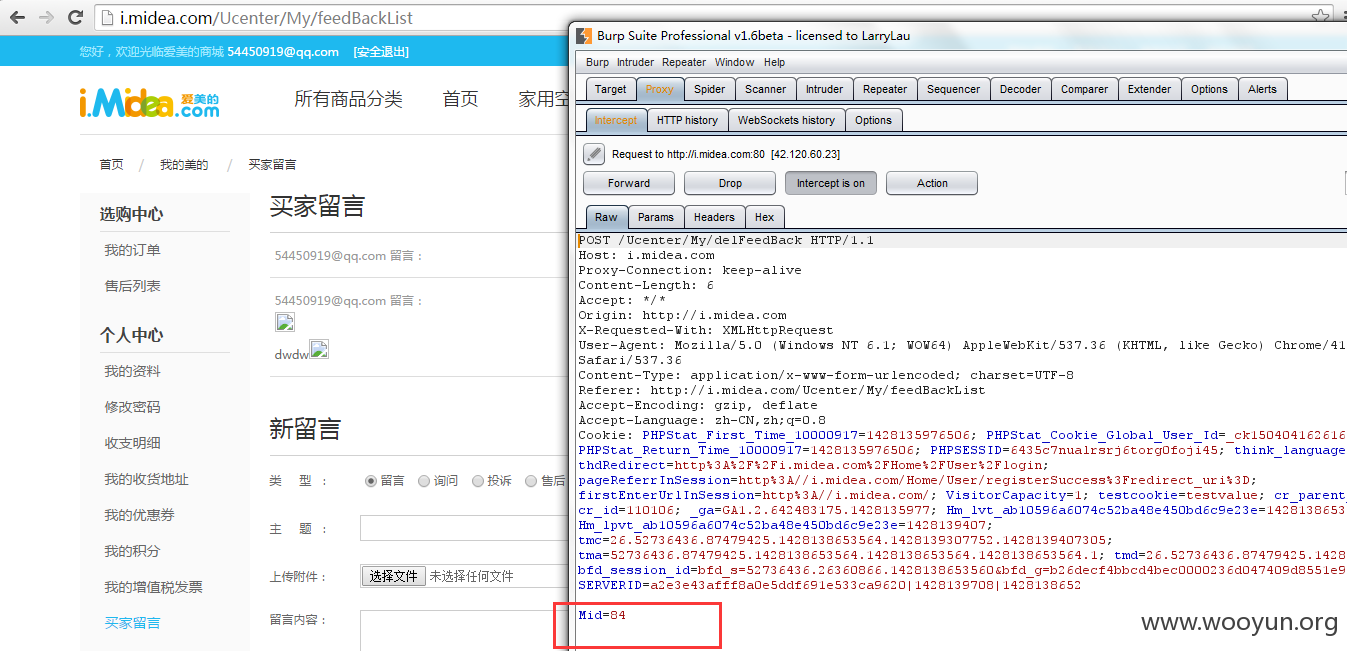Screen dimensions: 1347x651
Task: Switch to the Sequencer tab
Action: pyautogui.click(x=954, y=89)
